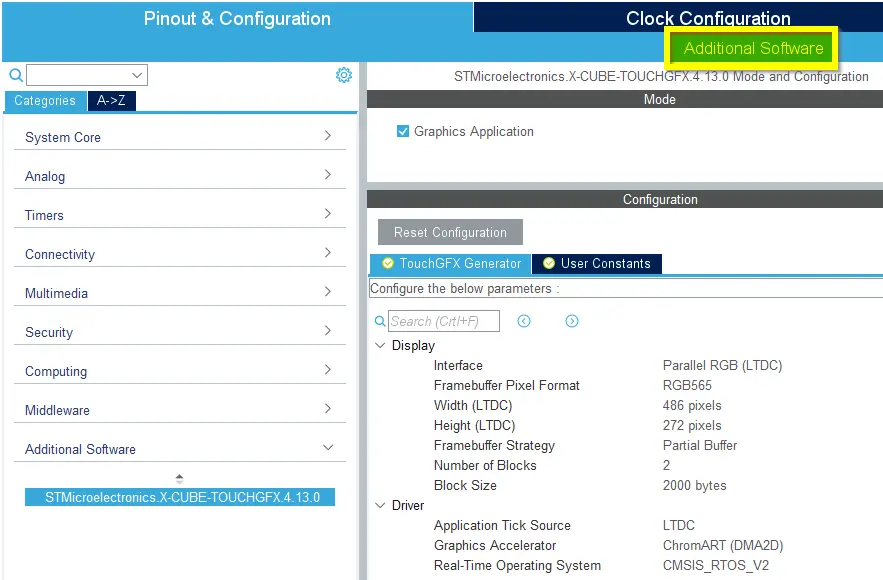The width and height of the screenshot is (883, 580).
Task: Open the User Constants tab
Action: tap(596, 264)
